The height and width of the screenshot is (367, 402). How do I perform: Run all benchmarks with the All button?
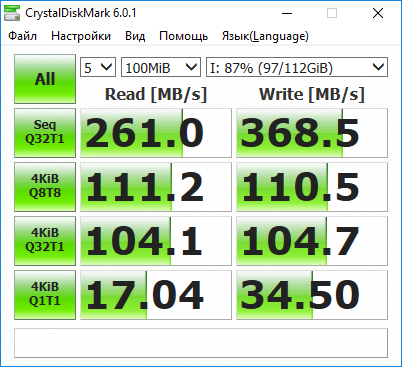[45, 79]
